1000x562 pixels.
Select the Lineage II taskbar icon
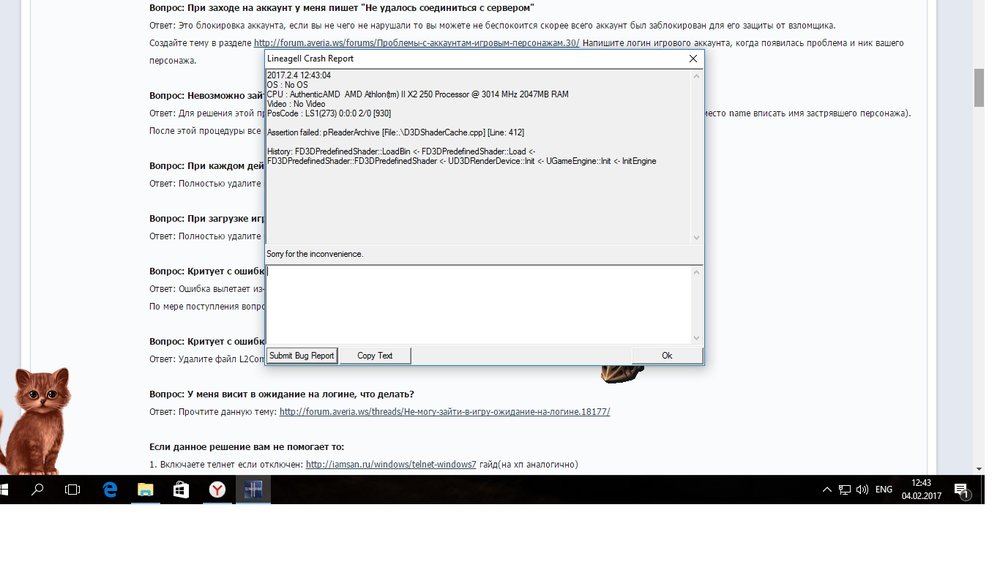pos(253,490)
